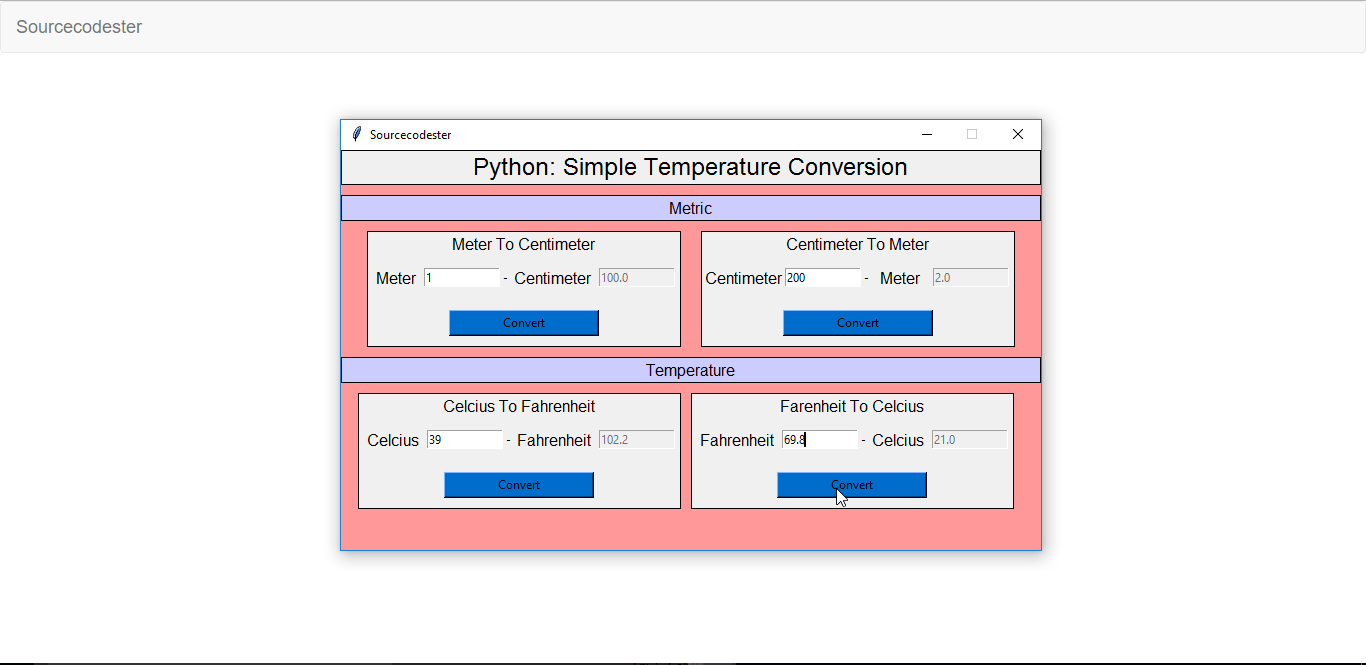This screenshot has width=1366, height=665.
Task: Click the Temperature section header
Action: coord(691,370)
